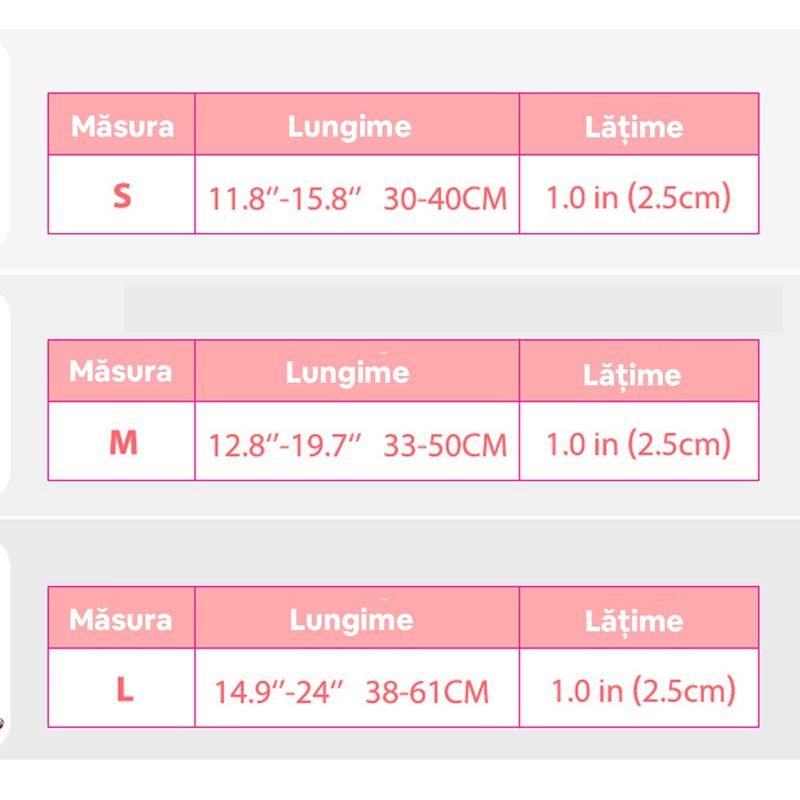Click Lungime header in second table
Screen dimensions: 800x800
pyautogui.click(x=347, y=373)
